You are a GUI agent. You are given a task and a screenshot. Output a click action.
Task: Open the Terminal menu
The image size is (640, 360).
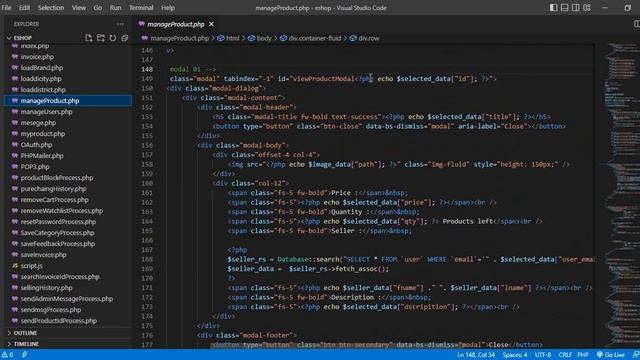tap(141, 8)
